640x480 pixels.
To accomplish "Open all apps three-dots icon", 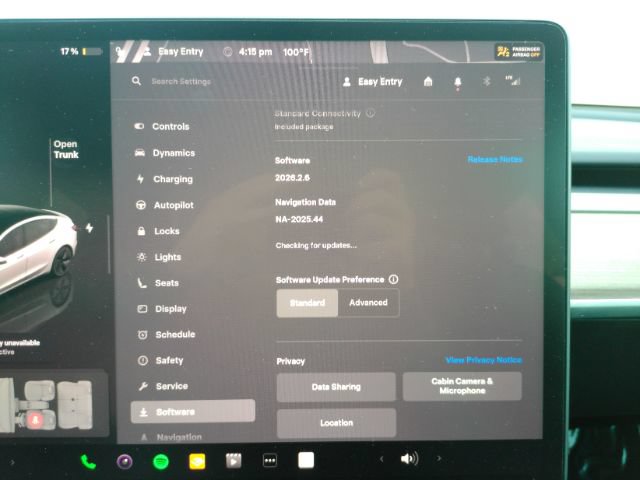I will click(270, 461).
